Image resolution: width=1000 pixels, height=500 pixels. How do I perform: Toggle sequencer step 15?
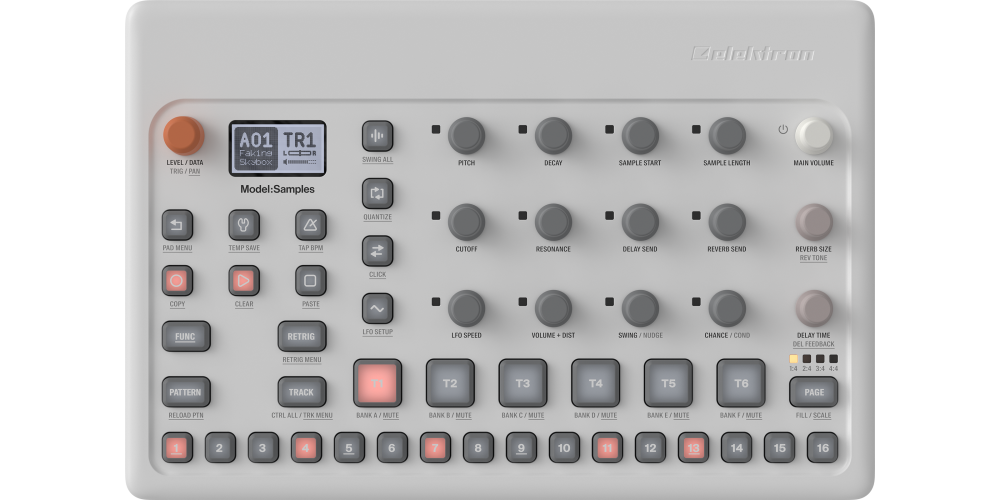tap(779, 448)
